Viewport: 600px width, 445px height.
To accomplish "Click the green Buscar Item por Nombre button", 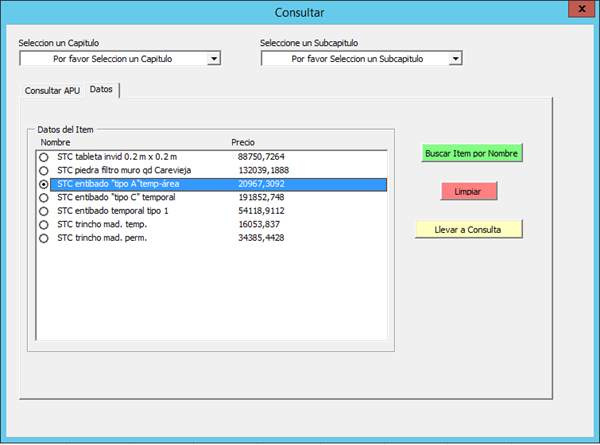I will [x=473, y=153].
